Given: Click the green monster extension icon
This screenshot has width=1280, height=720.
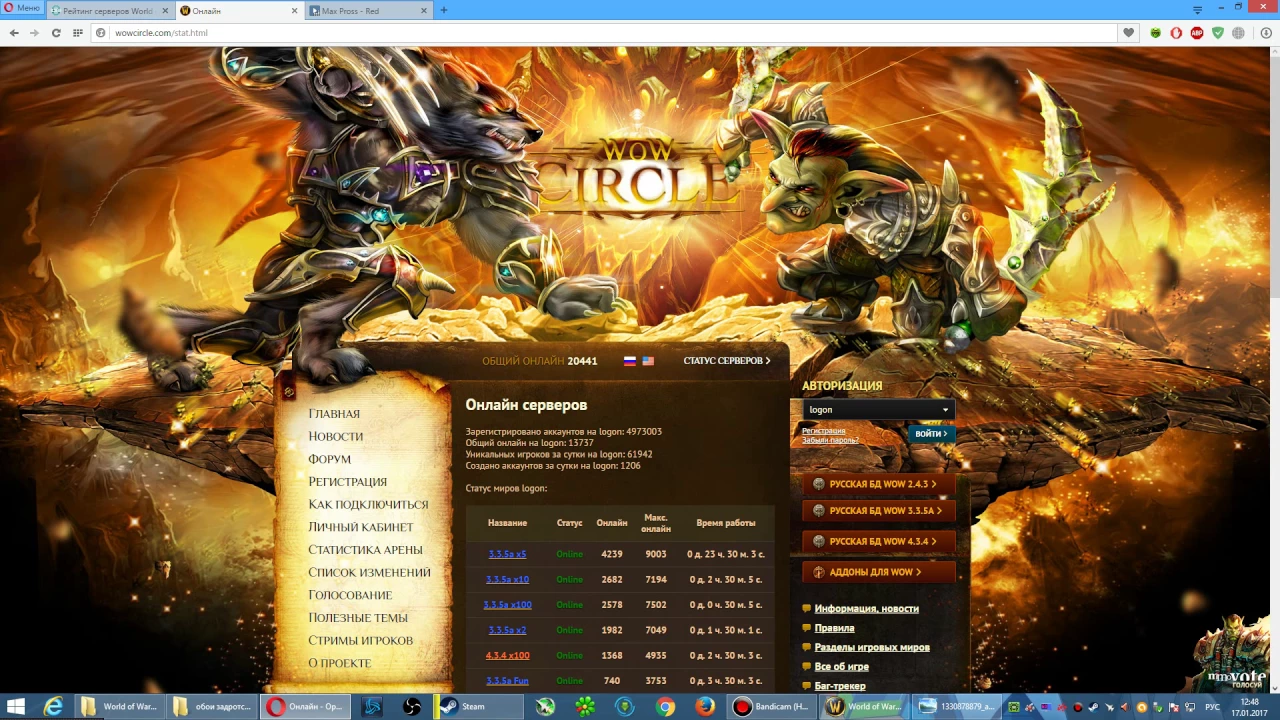Looking at the screenshot, I should (1155, 33).
